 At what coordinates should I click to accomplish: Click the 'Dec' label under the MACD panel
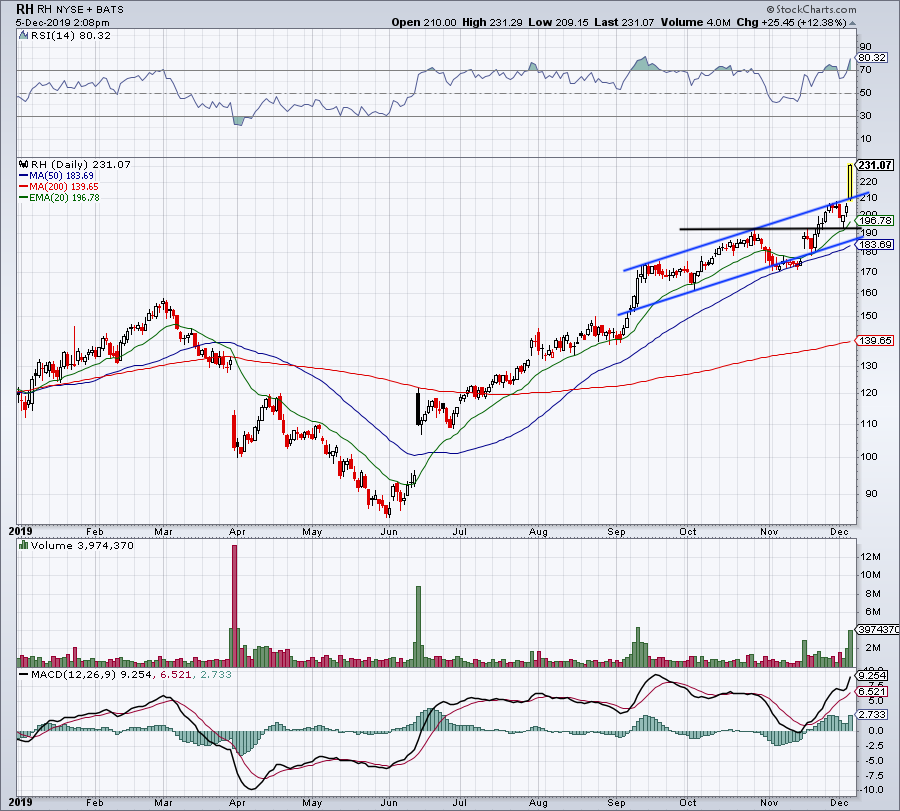pyautogui.click(x=839, y=803)
